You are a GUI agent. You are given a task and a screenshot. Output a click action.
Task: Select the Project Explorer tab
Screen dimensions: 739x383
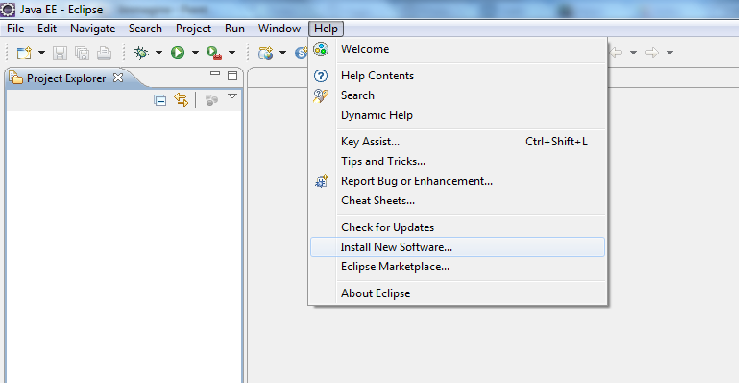click(66, 78)
